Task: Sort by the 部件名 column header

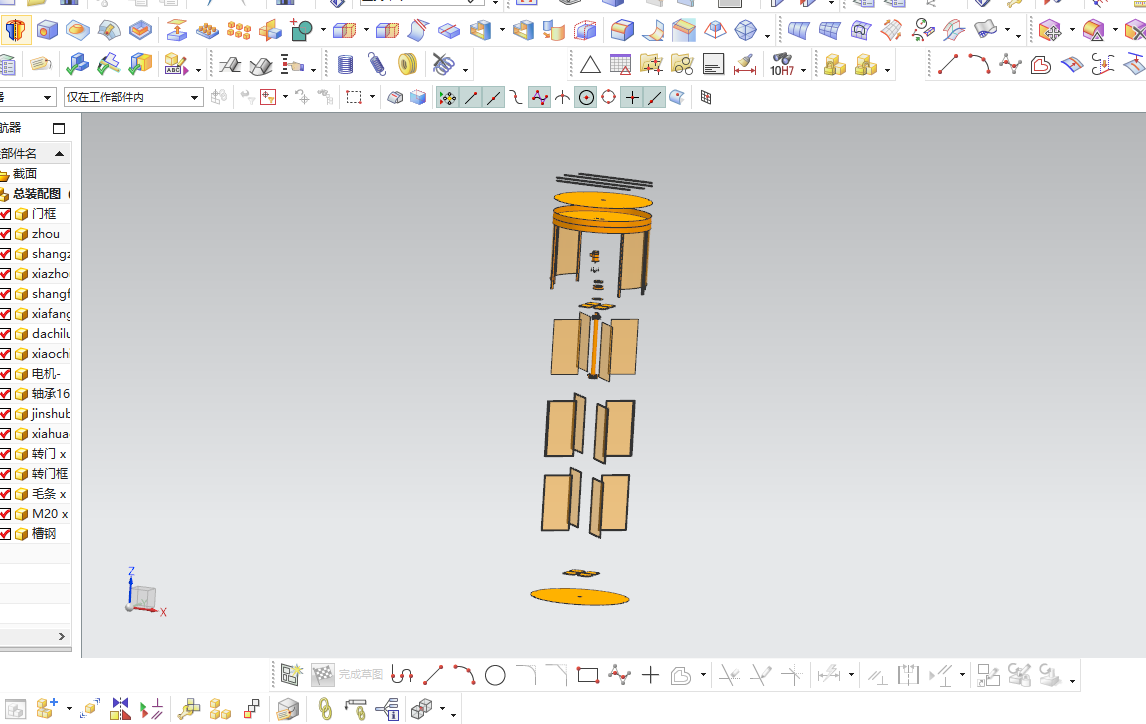Action: coord(35,153)
